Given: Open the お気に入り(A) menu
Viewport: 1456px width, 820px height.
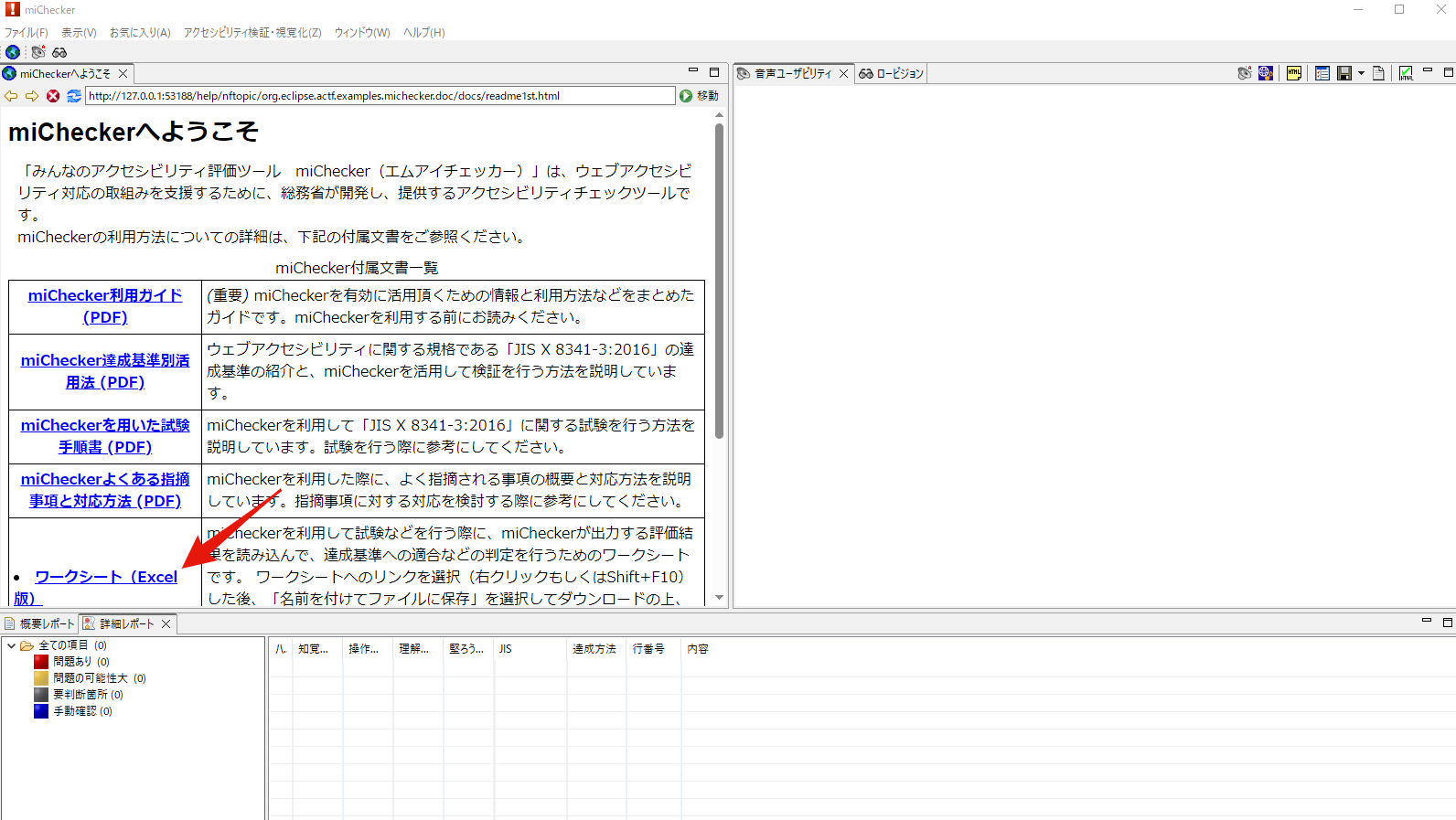Looking at the screenshot, I should [x=140, y=33].
